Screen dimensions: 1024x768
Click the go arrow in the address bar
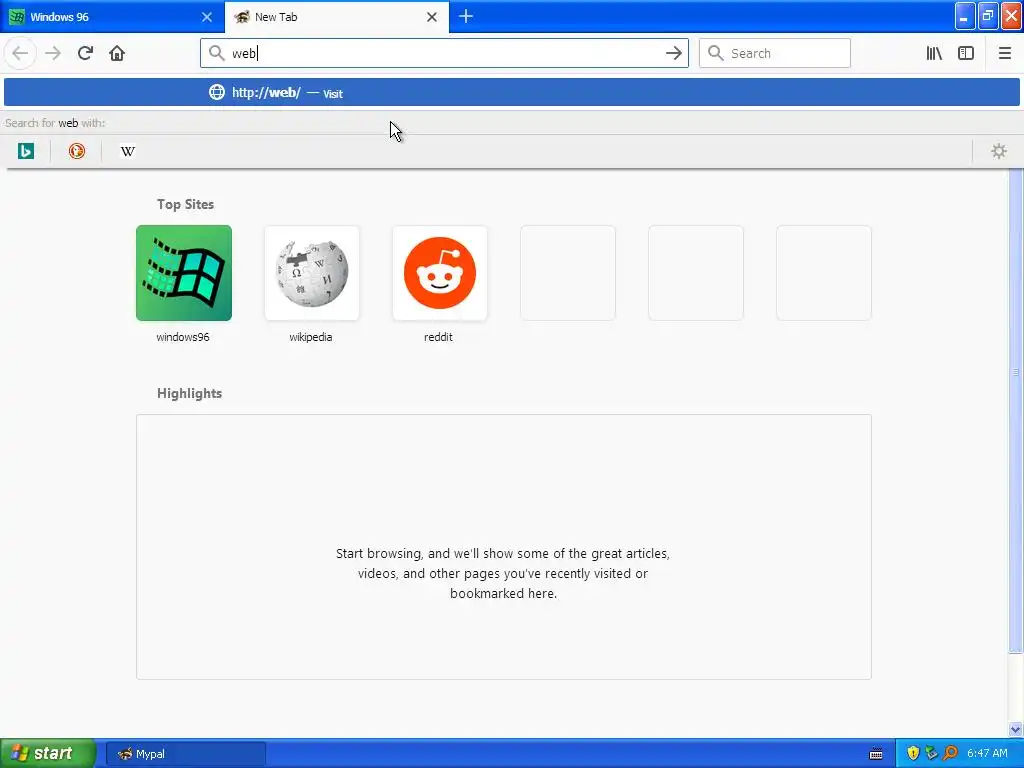(673, 53)
